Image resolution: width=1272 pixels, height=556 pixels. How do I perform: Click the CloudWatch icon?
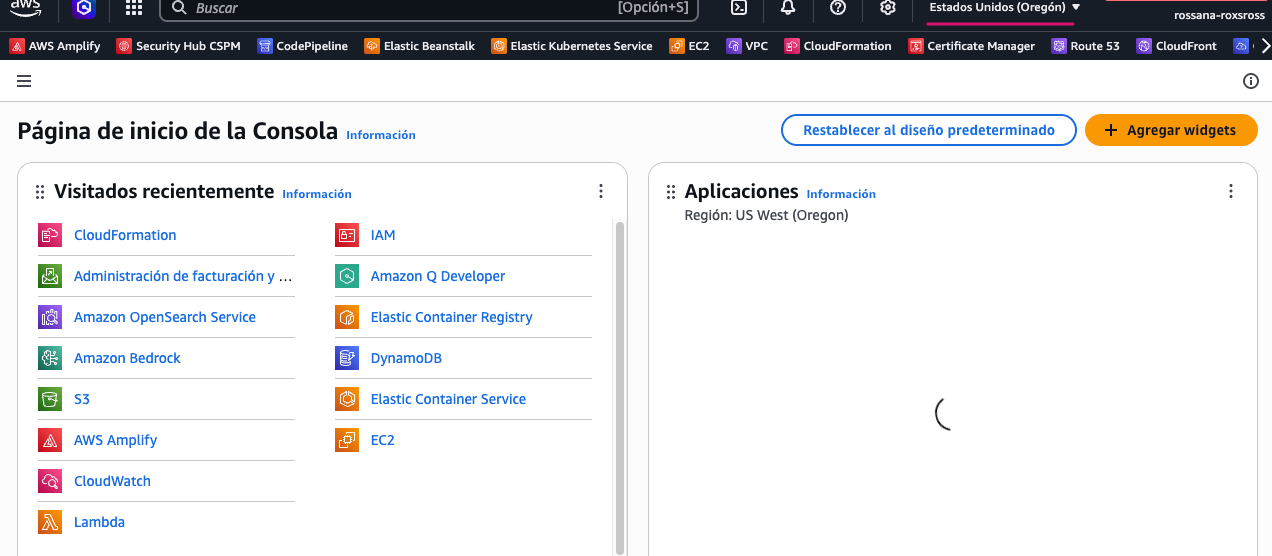coord(50,481)
